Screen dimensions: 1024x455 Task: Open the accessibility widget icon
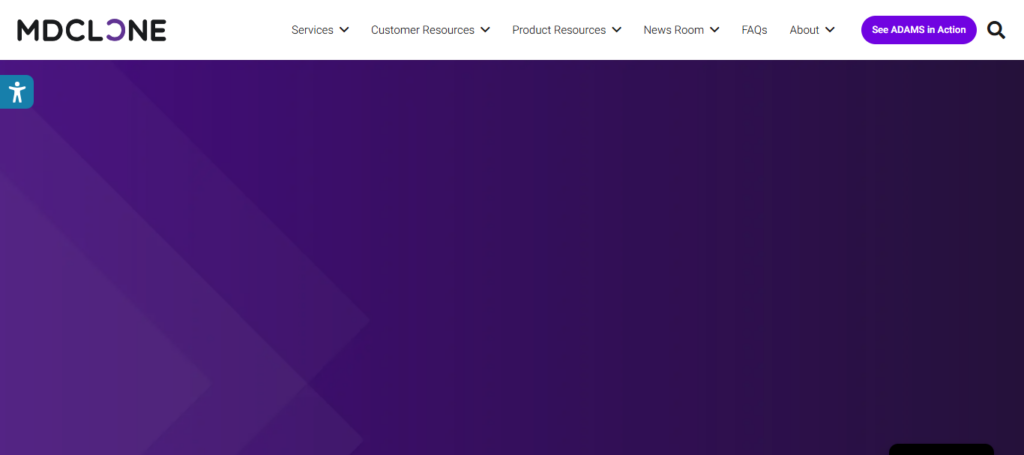tap(17, 92)
